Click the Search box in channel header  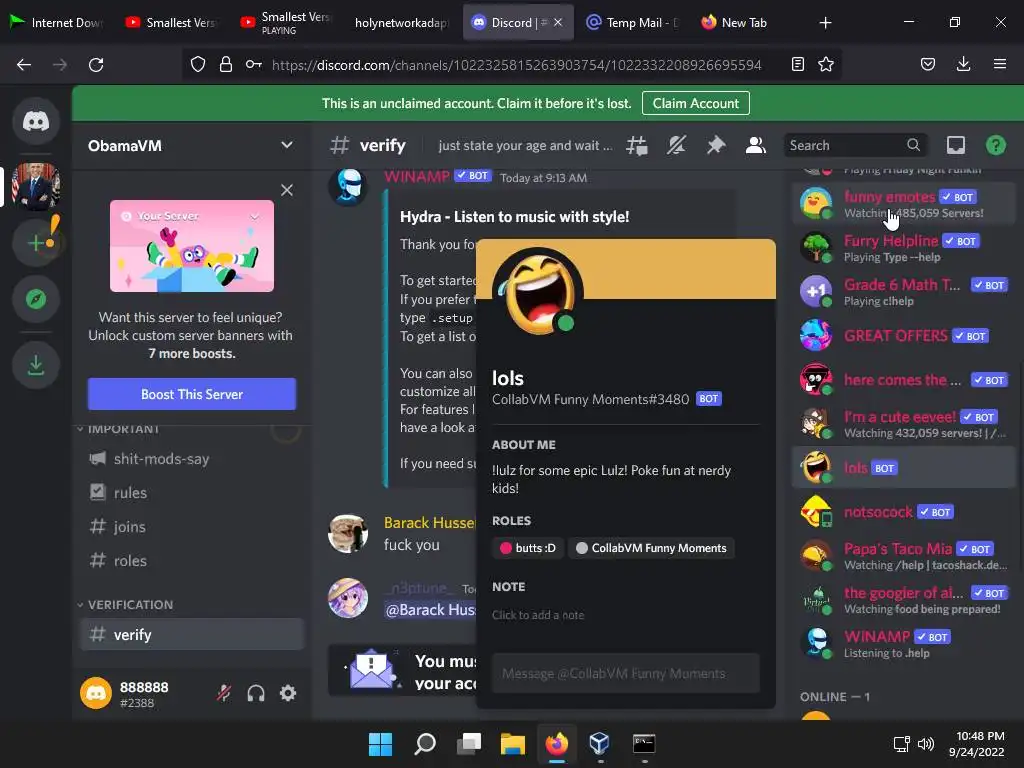pos(855,145)
